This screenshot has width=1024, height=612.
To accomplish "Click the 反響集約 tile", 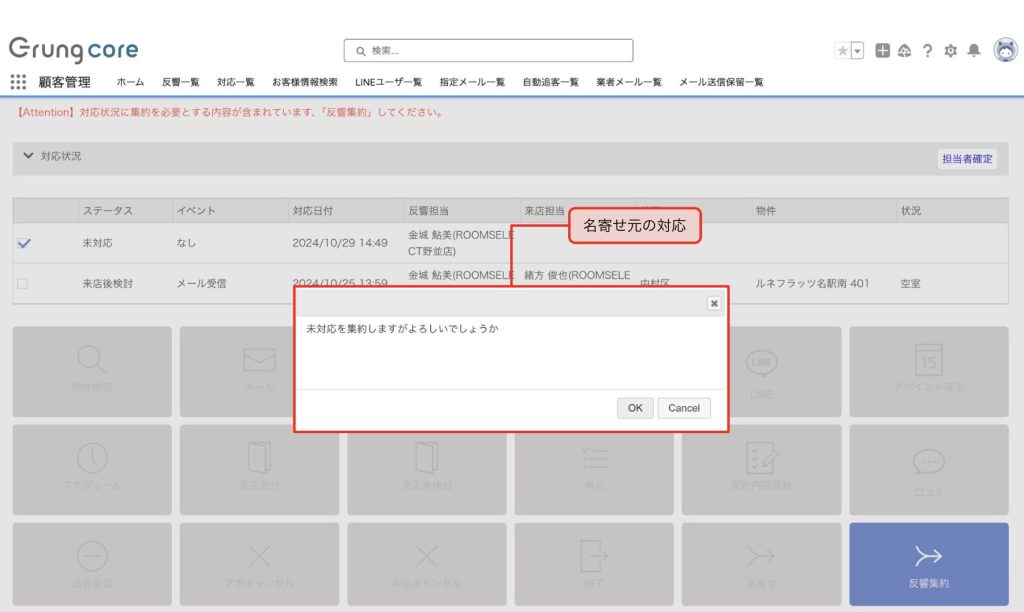I will point(928,565).
